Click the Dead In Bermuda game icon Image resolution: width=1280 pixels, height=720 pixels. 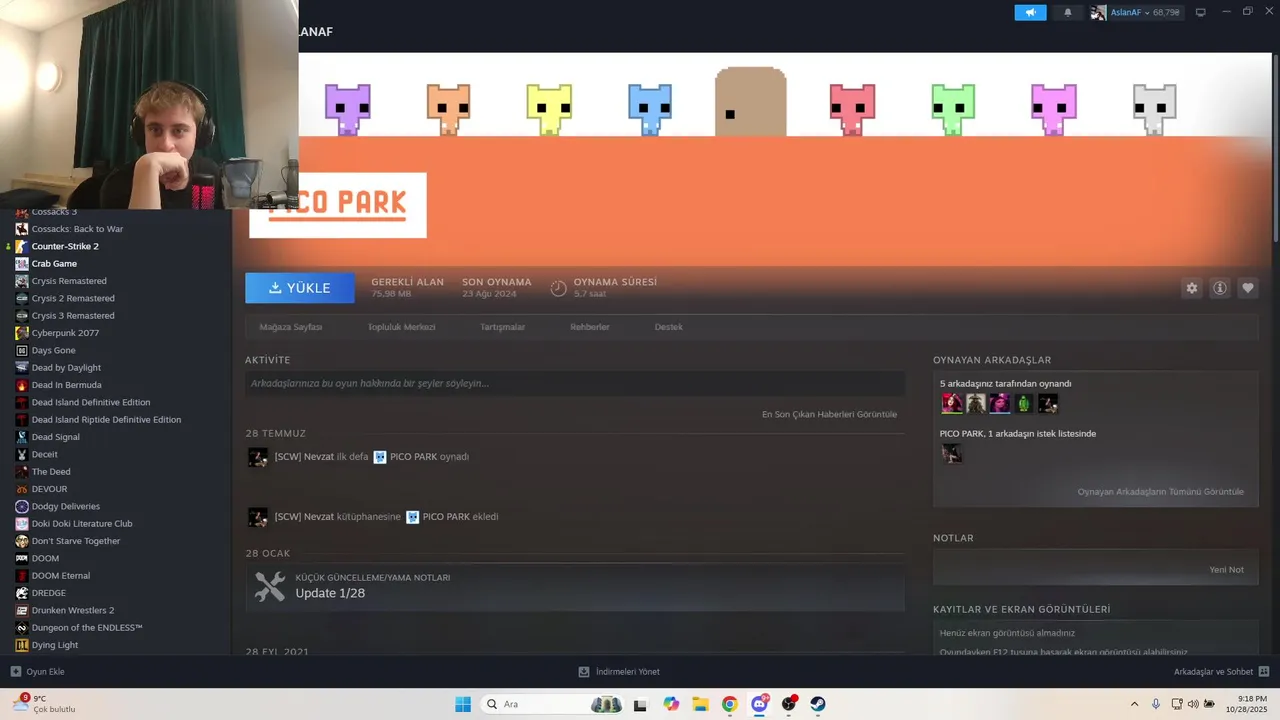click(x=22, y=385)
